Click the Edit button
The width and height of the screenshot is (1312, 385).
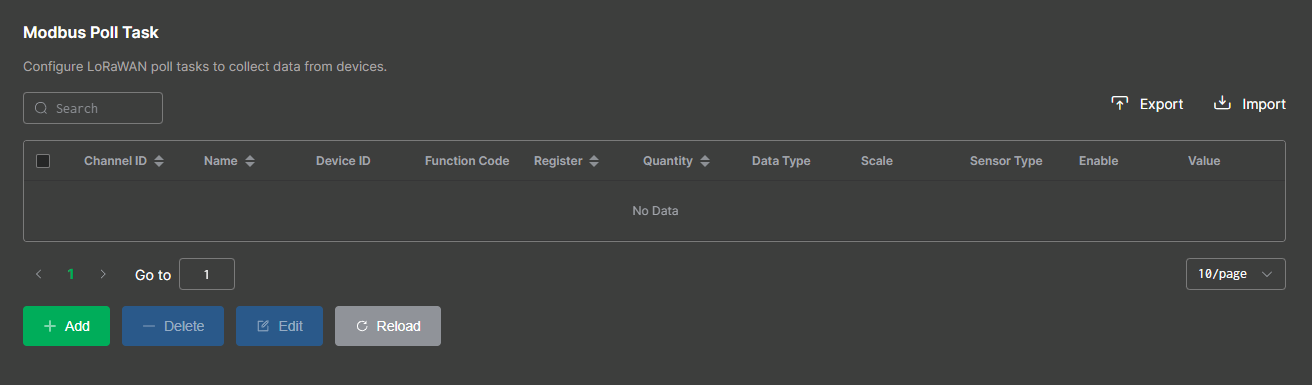(x=279, y=326)
